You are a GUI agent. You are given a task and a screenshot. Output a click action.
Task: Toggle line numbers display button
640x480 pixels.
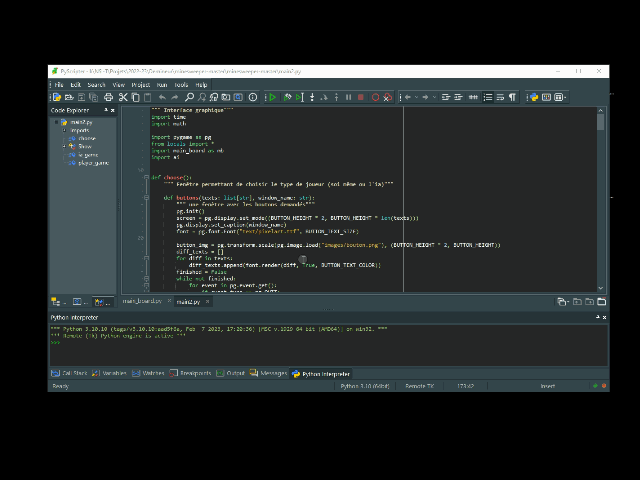click(x=487, y=97)
